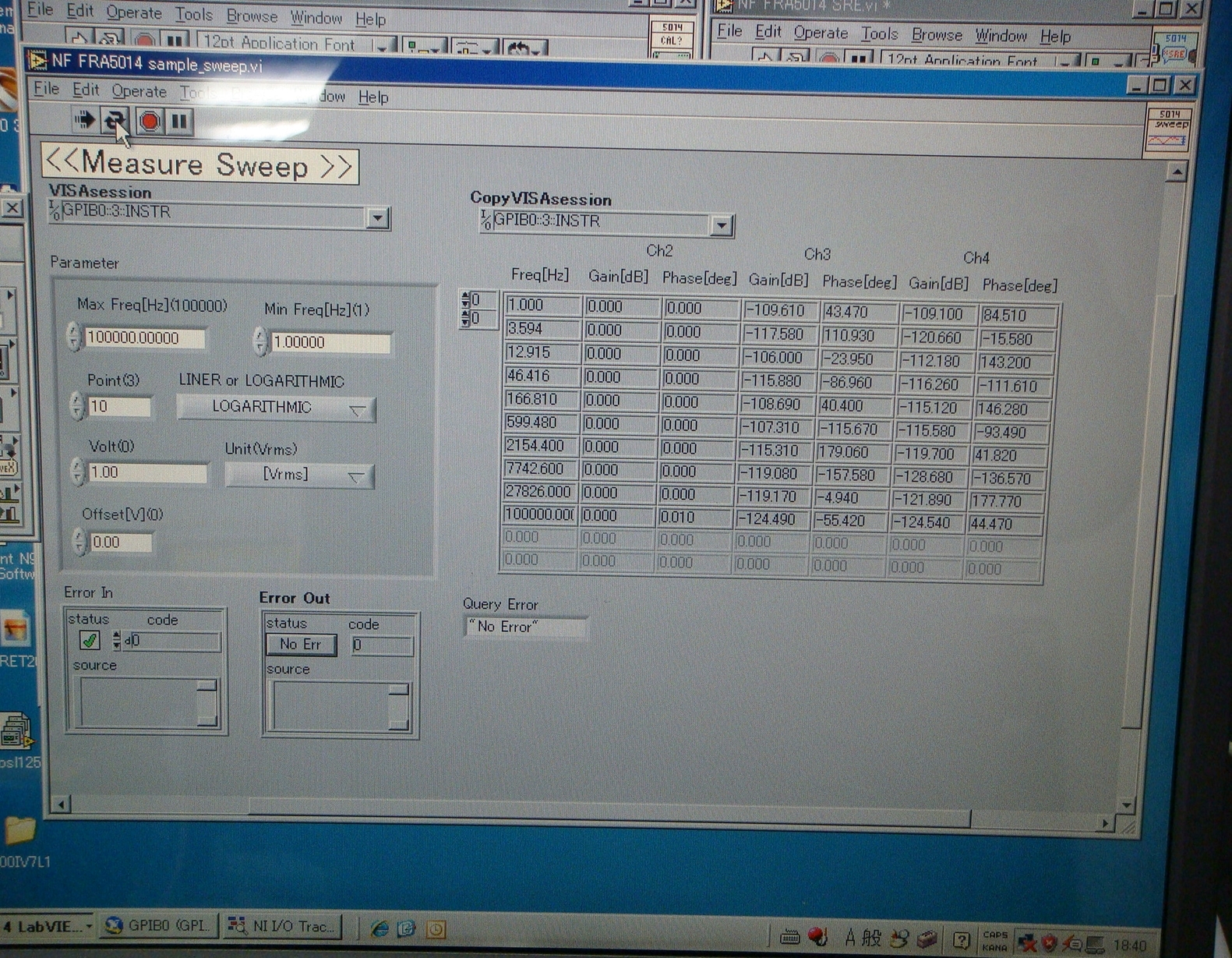Click the 'A' input mode icon in the language bar
Image resolution: width=1232 pixels, height=958 pixels.
point(849,938)
